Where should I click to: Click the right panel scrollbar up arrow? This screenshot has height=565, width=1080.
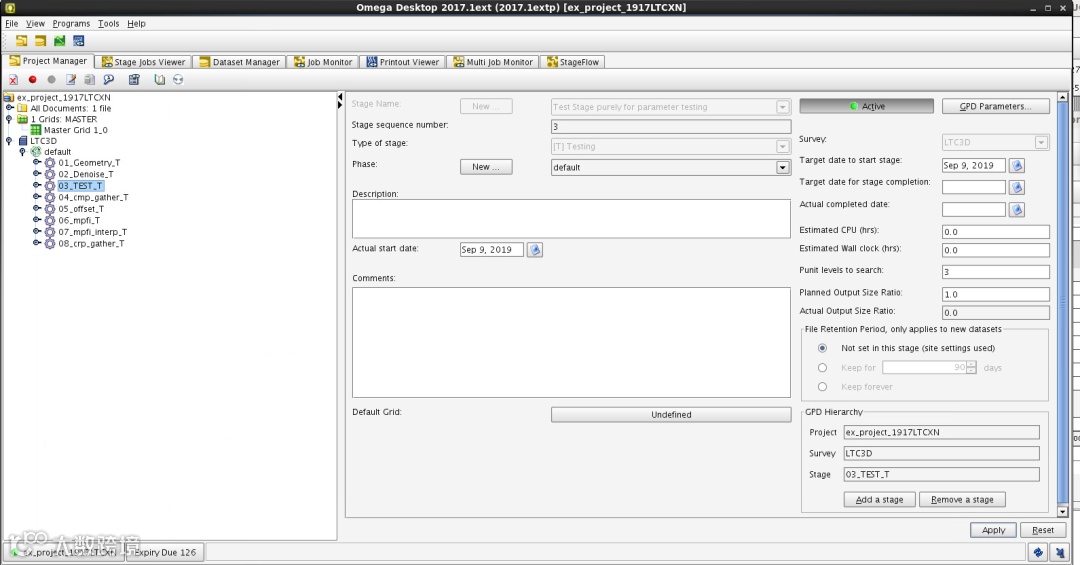[x=1062, y=97]
